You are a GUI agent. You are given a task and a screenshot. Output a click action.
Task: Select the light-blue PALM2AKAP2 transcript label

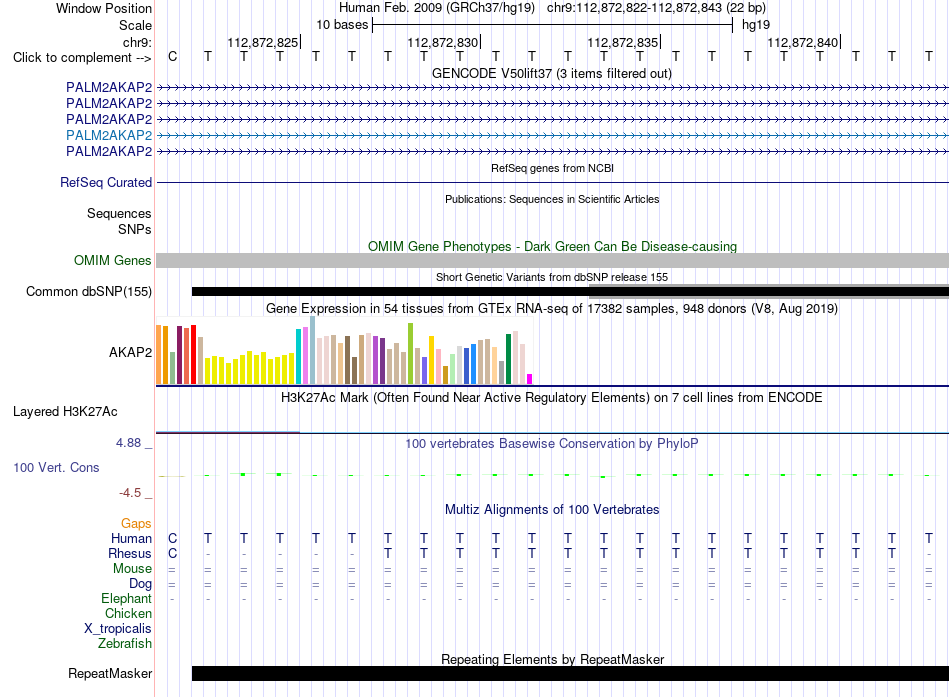tap(109, 135)
